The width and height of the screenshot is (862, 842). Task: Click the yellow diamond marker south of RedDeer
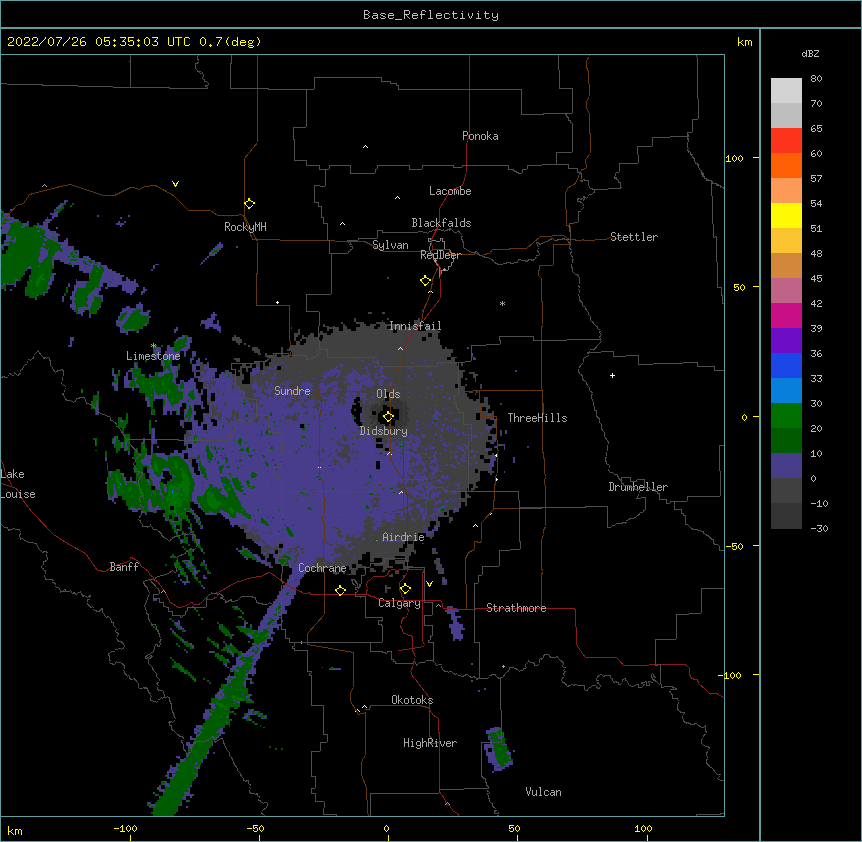[426, 281]
